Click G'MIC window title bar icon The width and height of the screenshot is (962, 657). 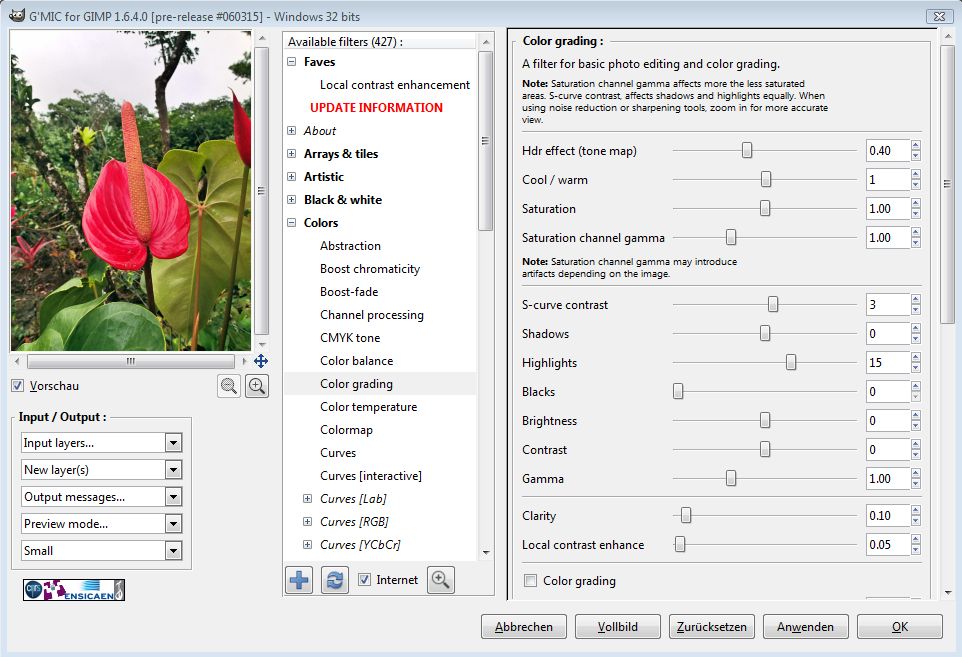coord(17,16)
